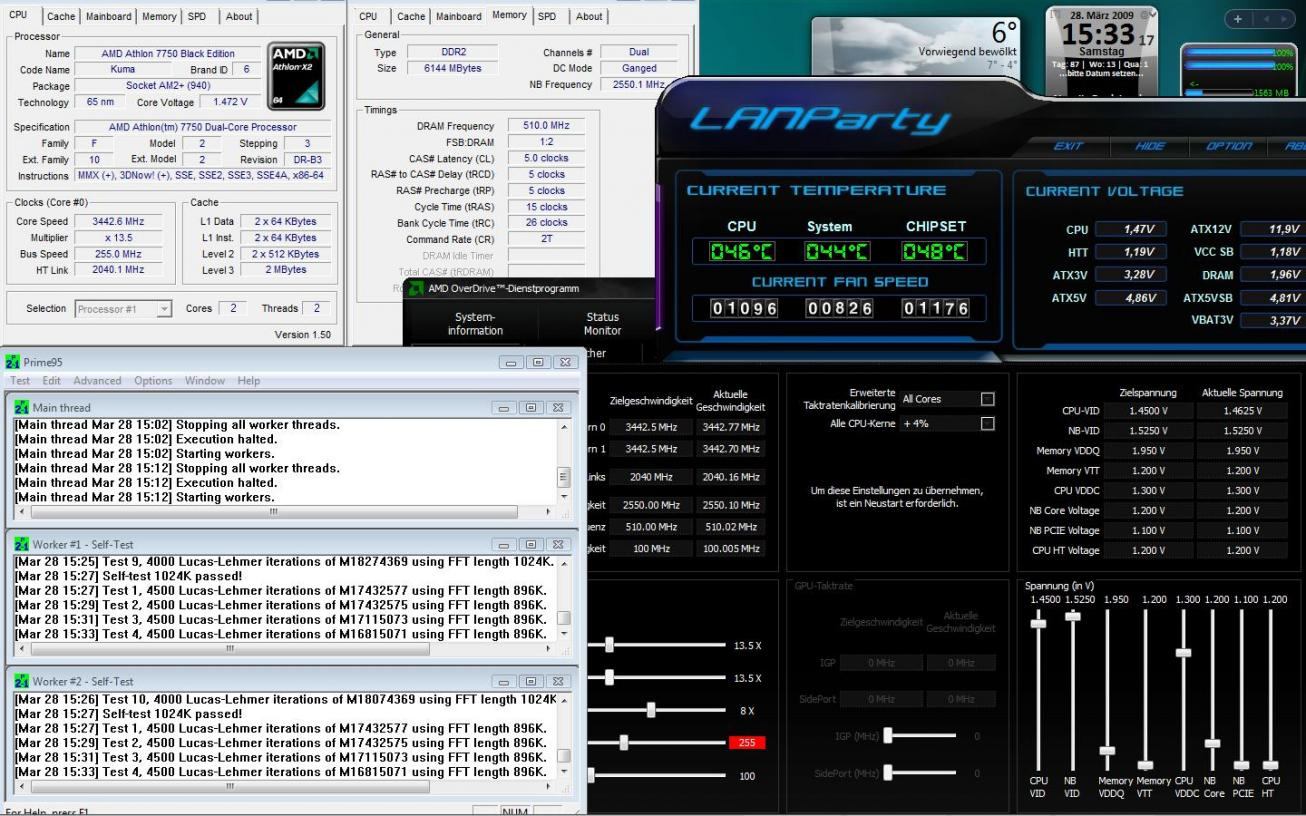
Task: Open the Test menu in Prime95
Action: pos(20,381)
